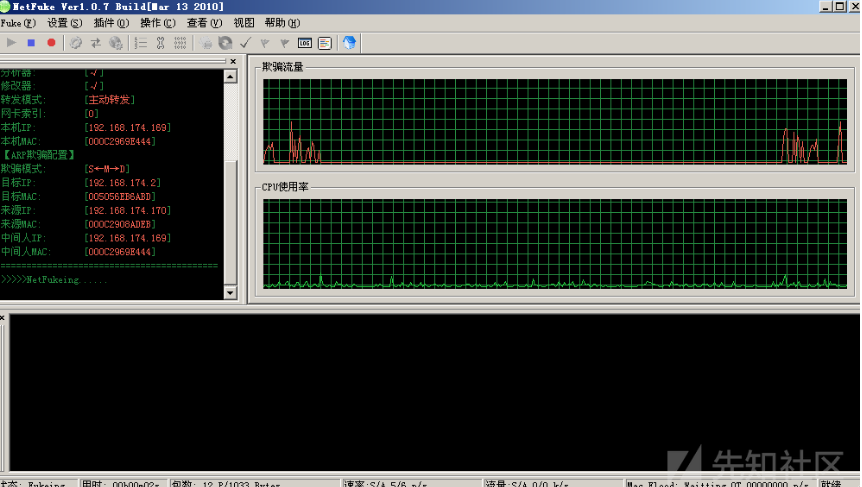
Task: Close the bottom black output panel
Action: pyautogui.click(x=2, y=318)
